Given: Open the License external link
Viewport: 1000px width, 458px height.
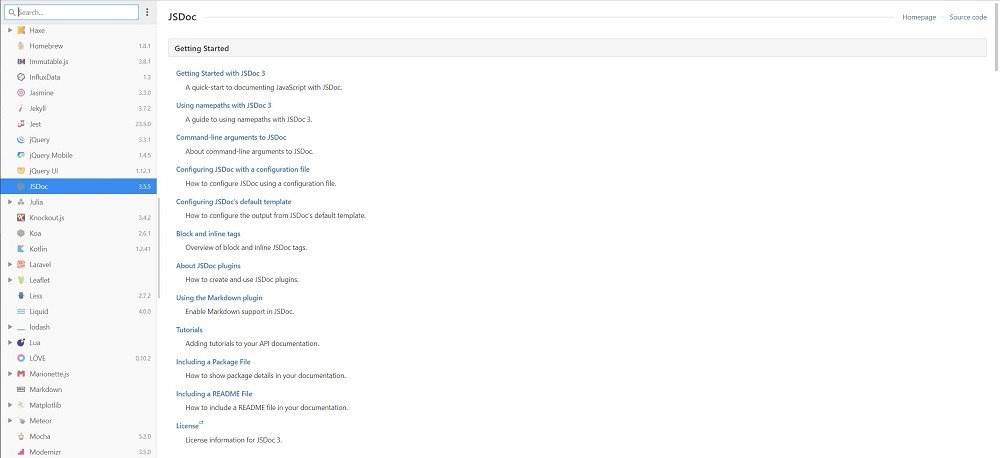Looking at the screenshot, I should pyautogui.click(x=189, y=425).
